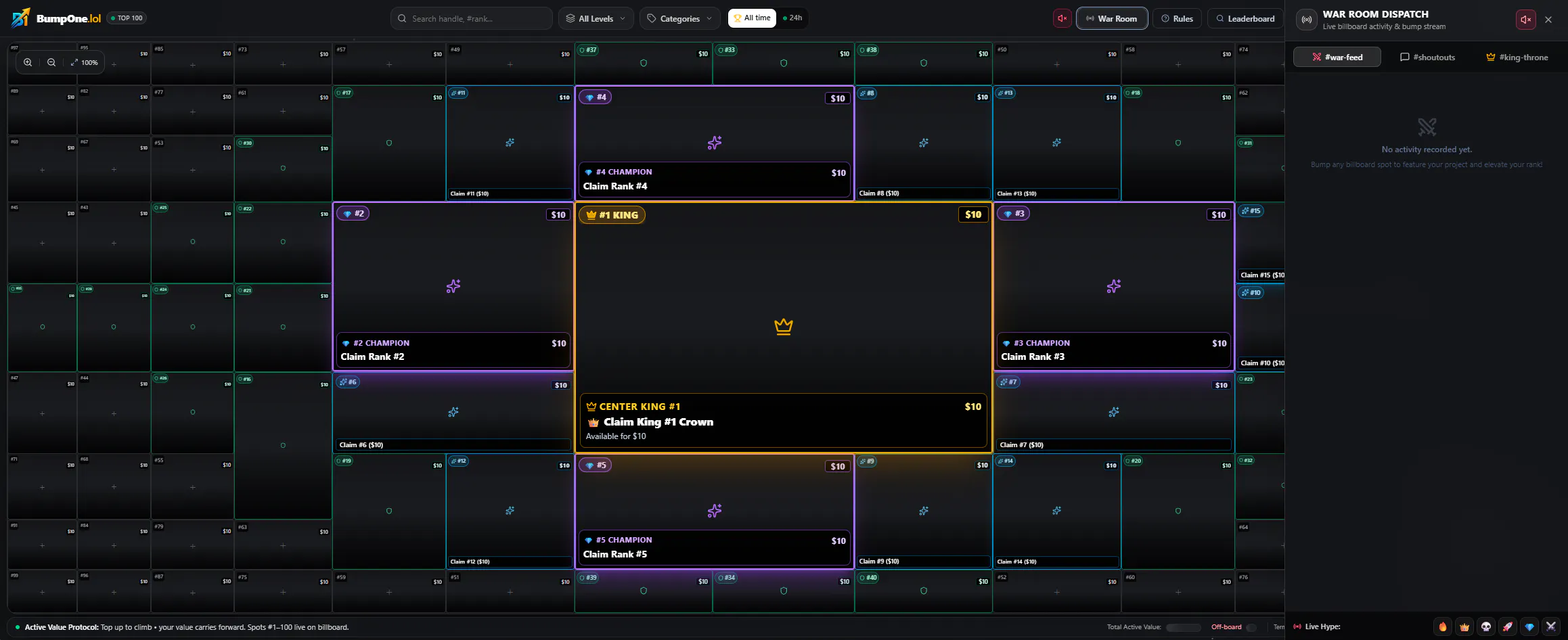Image resolution: width=1568 pixels, height=640 pixels.
Task: Send the fire Live Hype reaction
Action: click(1443, 626)
